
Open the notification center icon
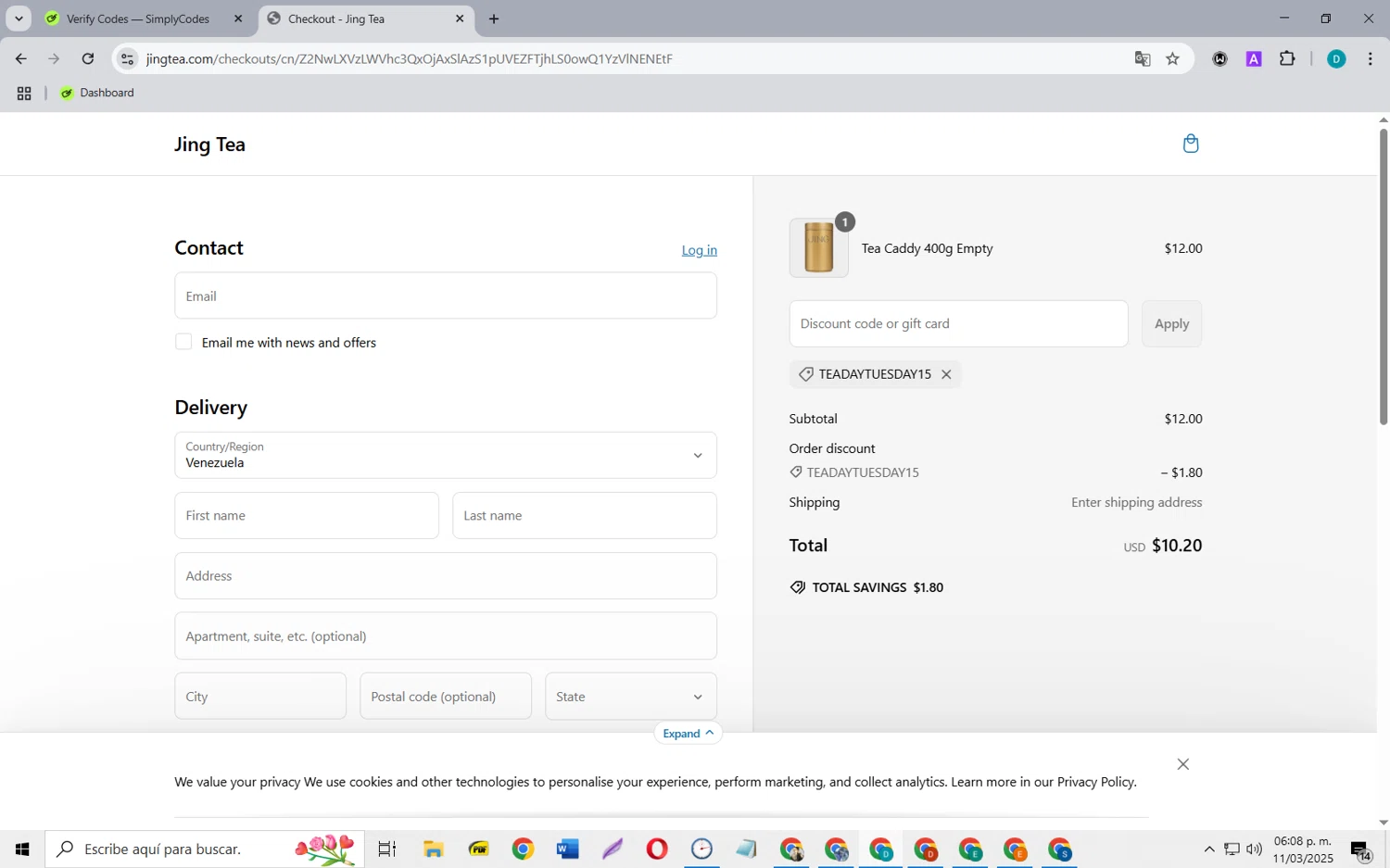(1360, 849)
